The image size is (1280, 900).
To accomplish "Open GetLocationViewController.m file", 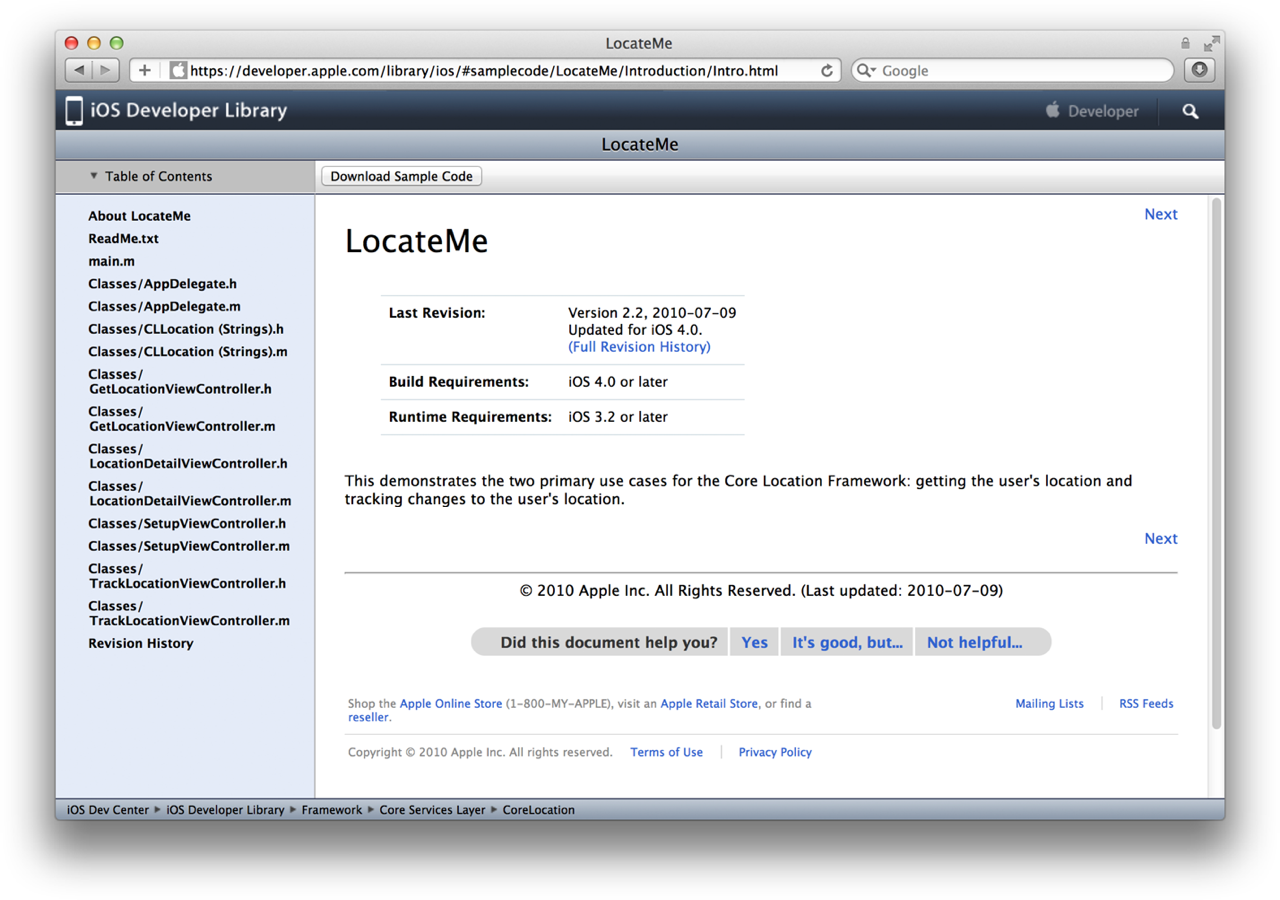I will click(182, 419).
